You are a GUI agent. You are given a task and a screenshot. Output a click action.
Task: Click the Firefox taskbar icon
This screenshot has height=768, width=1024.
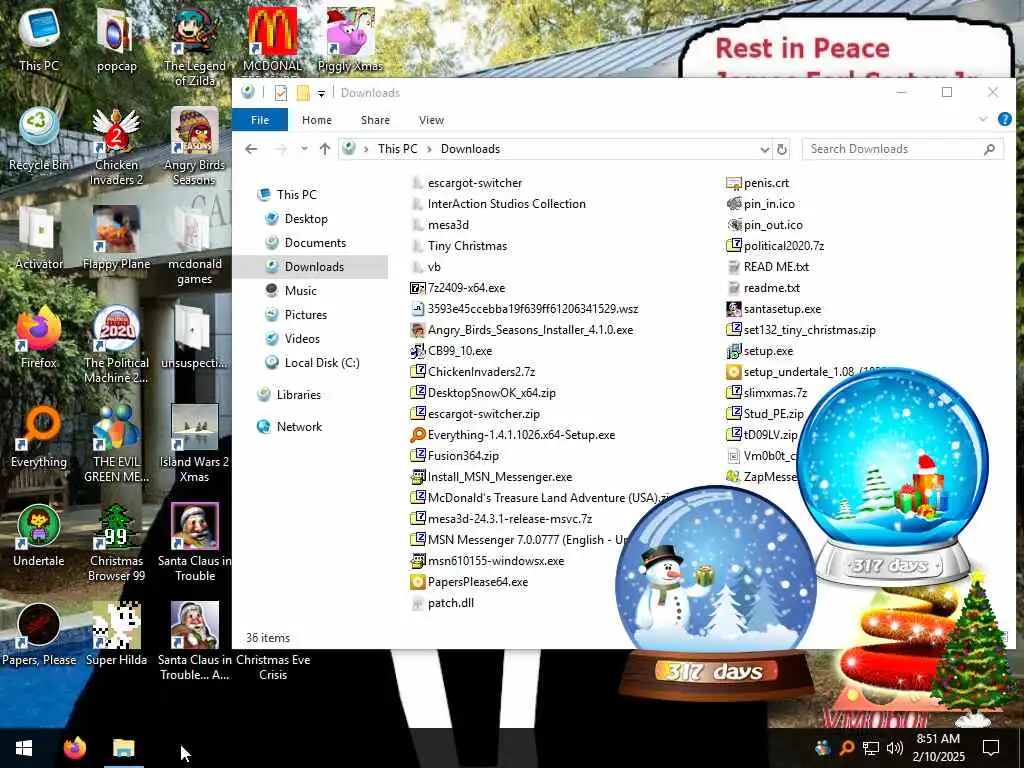[x=74, y=748]
